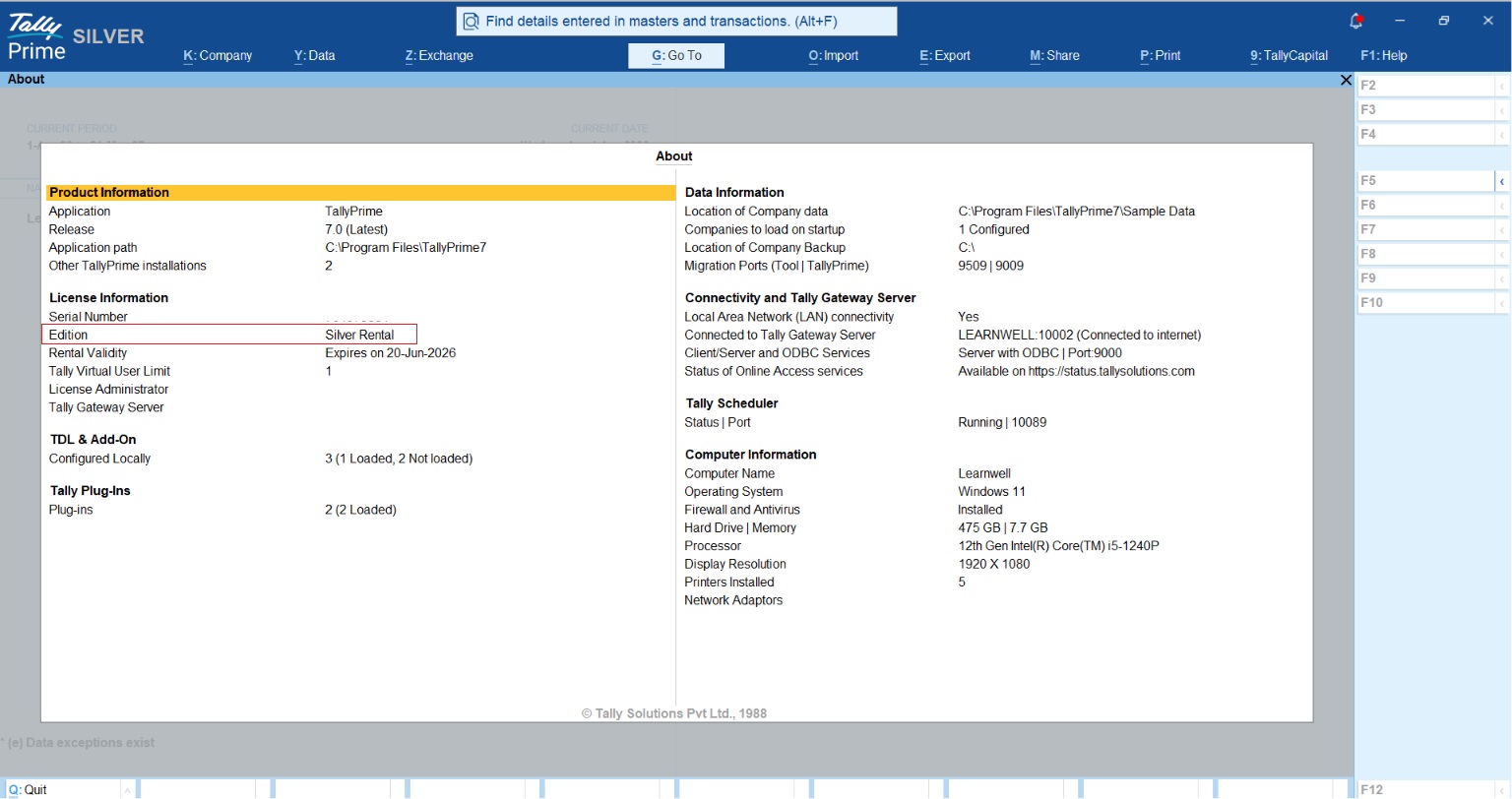
Task: Click the F3 side button
Action: (1425, 110)
